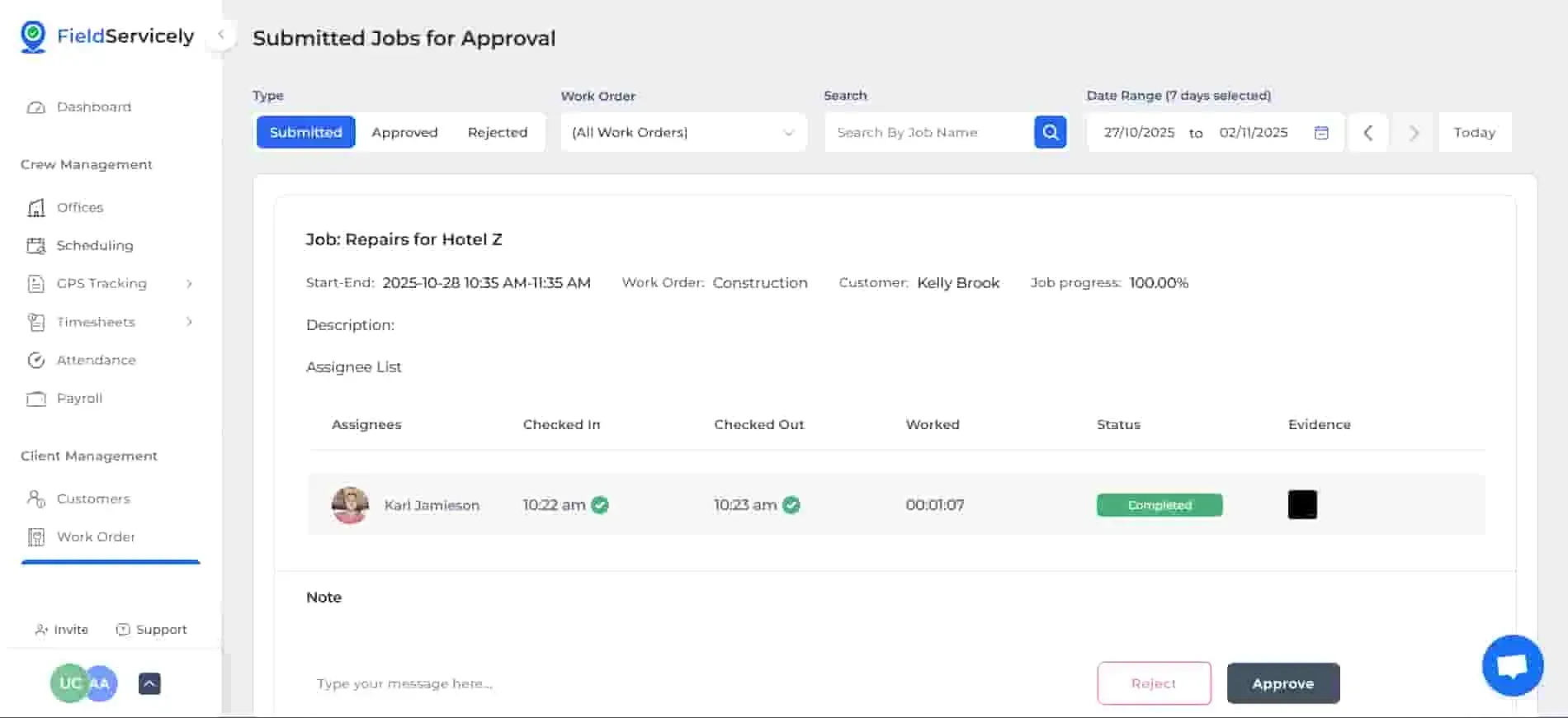1568x718 pixels.
Task: Expand the GPS Tracking submenu
Action: click(189, 284)
